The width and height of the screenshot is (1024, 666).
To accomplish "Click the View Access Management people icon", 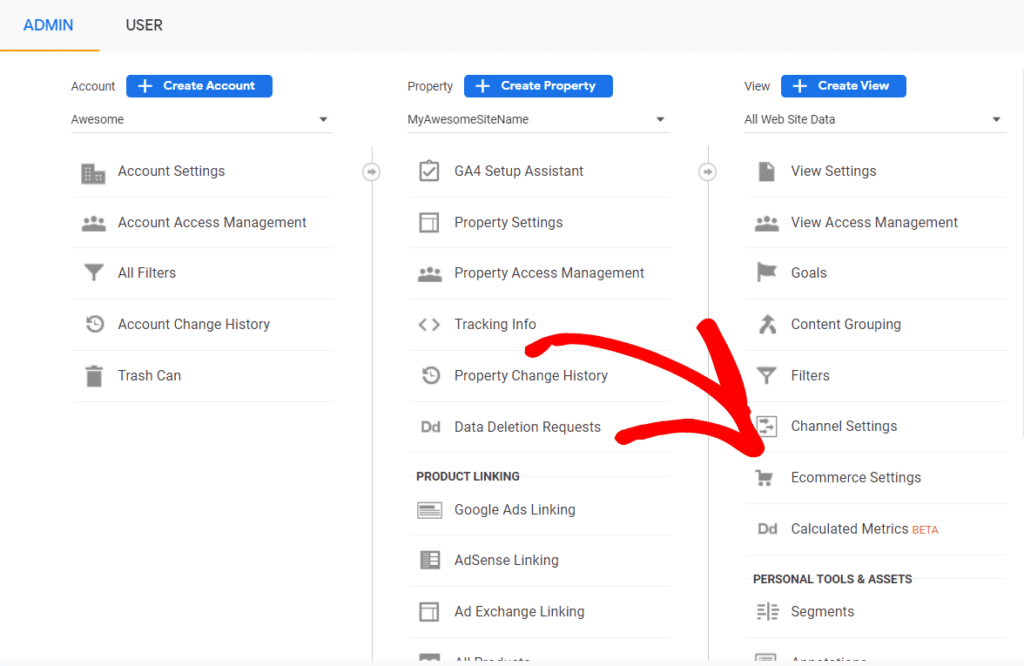I will pos(767,223).
